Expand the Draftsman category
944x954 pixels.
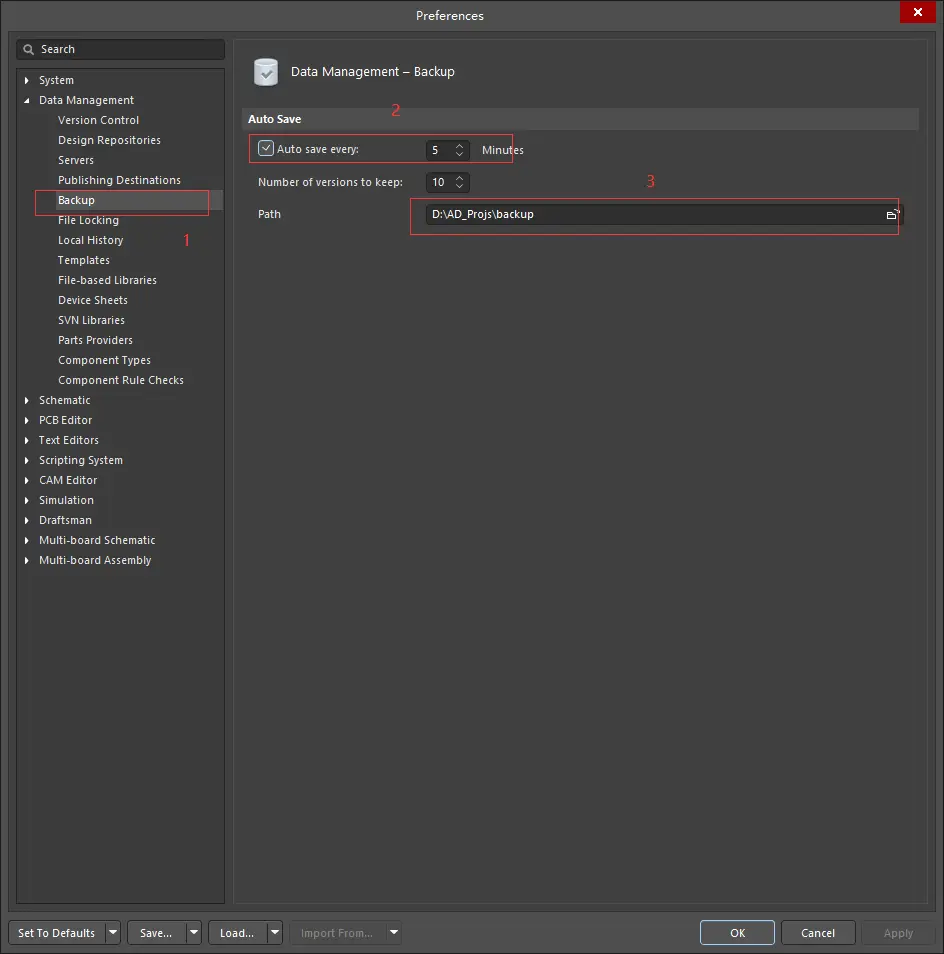[26, 521]
